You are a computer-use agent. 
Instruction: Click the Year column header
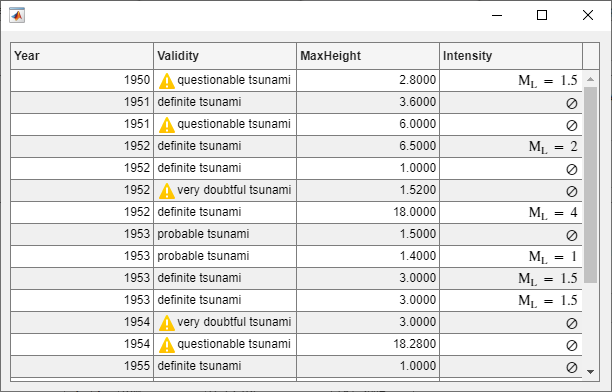82,56
